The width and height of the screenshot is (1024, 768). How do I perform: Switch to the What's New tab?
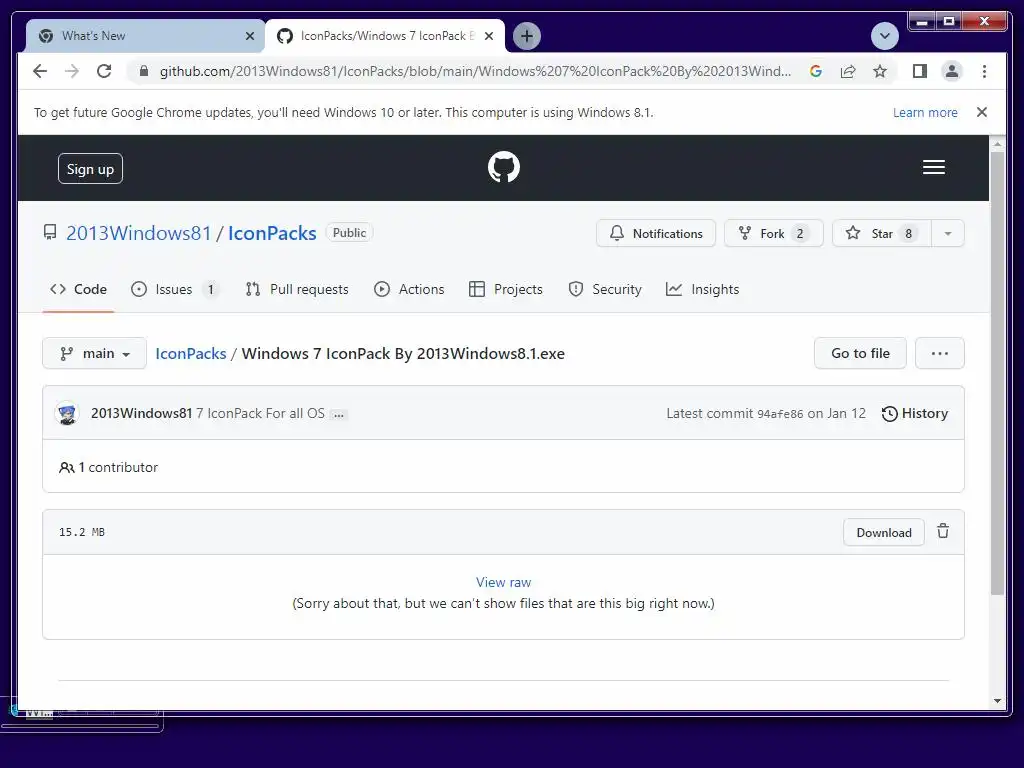(x=144, y=36)
